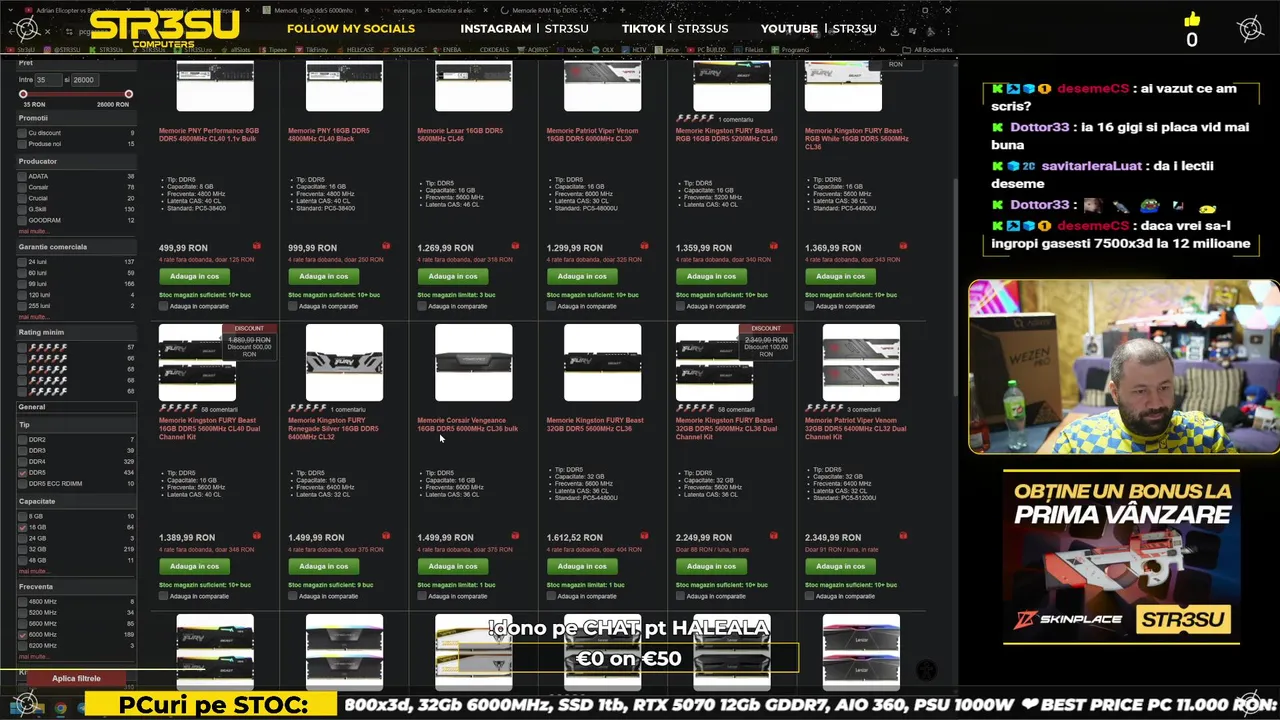Collapse the Tip filter section header
The image size is (1280, 720).
pos(75,425)
